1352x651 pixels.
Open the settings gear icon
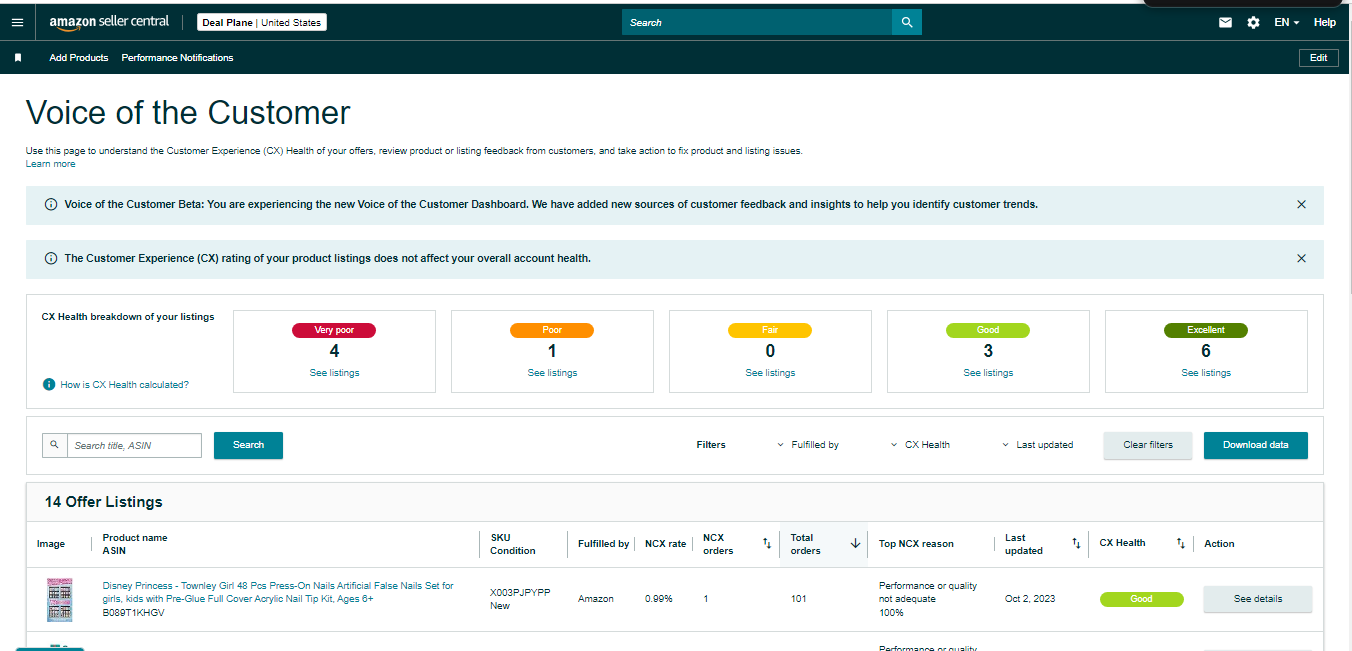[1253, 22]
